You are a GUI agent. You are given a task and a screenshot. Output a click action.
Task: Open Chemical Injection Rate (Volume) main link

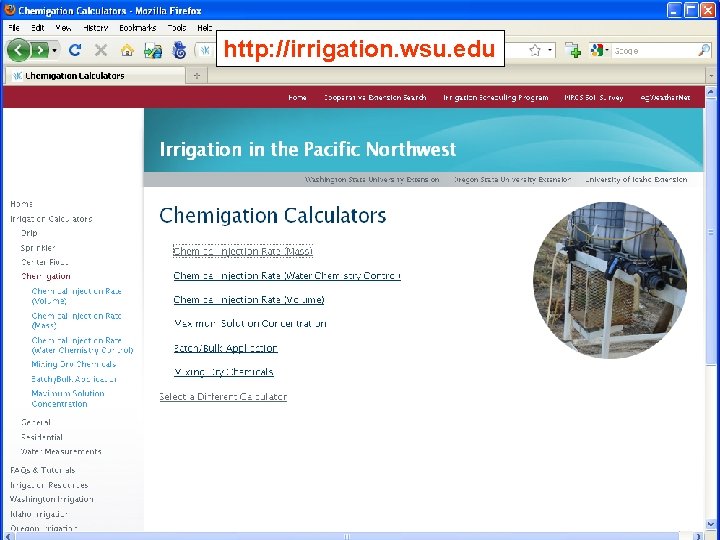click(x=249, y=300)
